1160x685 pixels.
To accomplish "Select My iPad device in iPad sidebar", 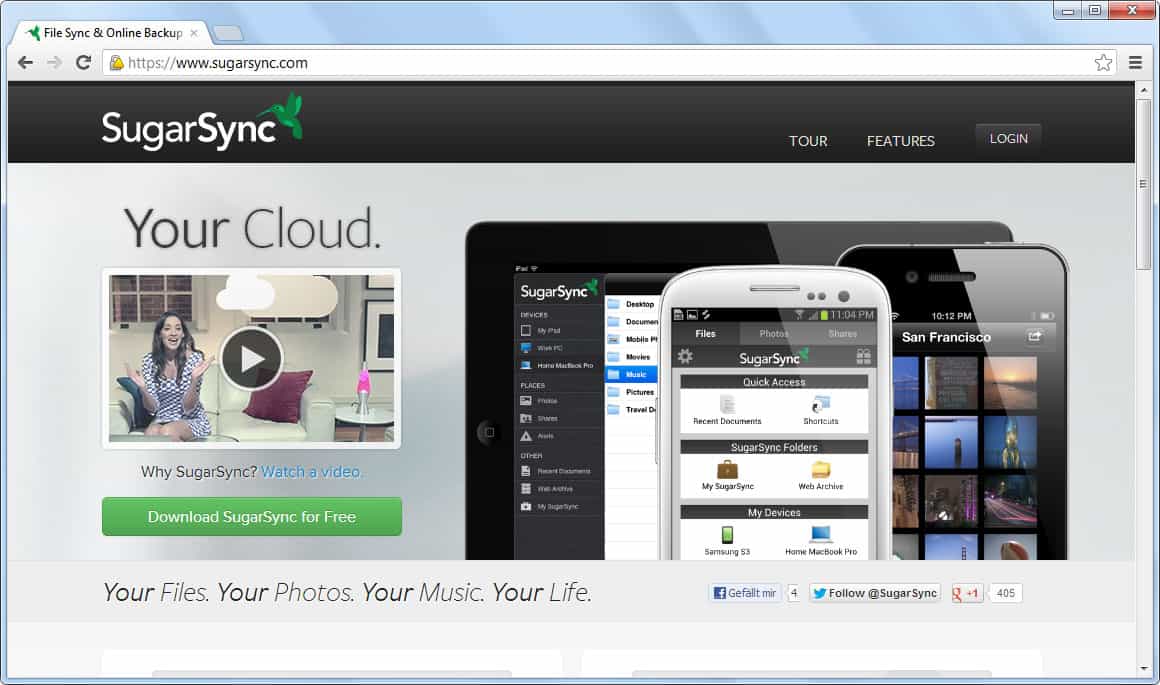I will [x=559, y=331].
